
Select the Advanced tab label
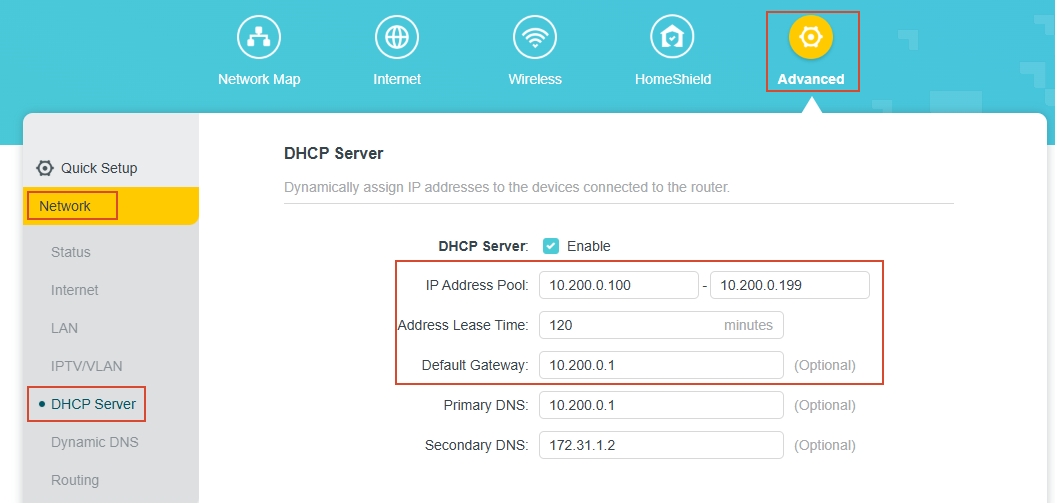[x=811, y=79]
